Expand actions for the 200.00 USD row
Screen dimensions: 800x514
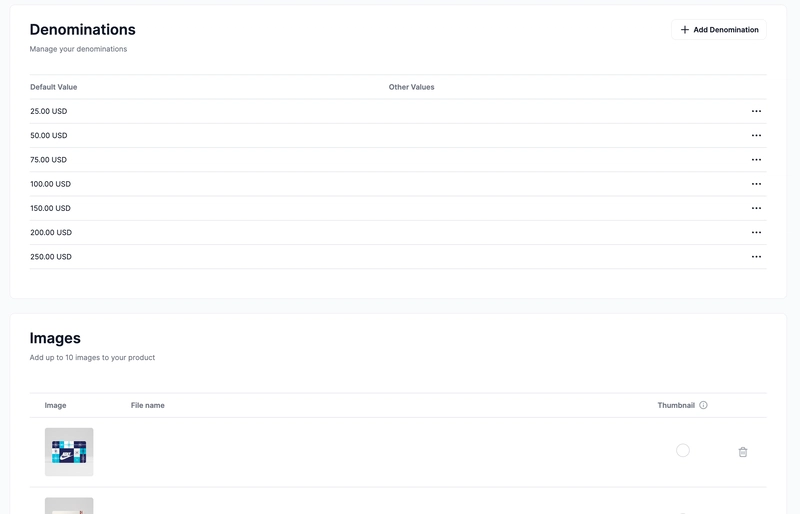[756, 232]
